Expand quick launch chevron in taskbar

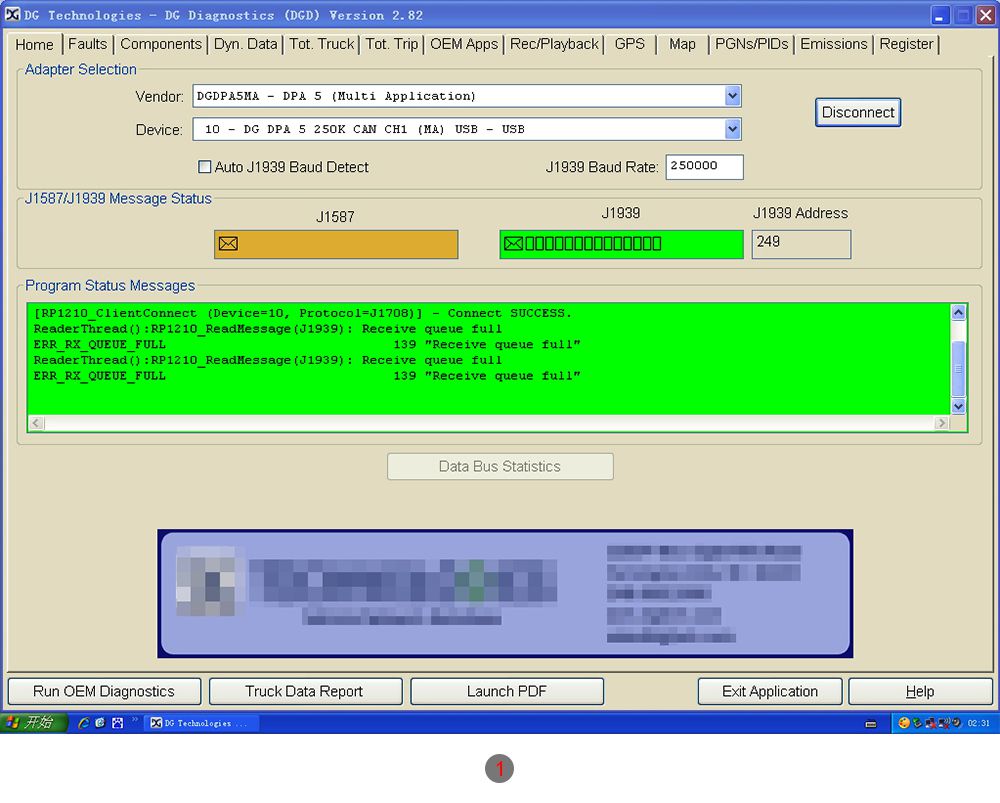pos(135,720)
